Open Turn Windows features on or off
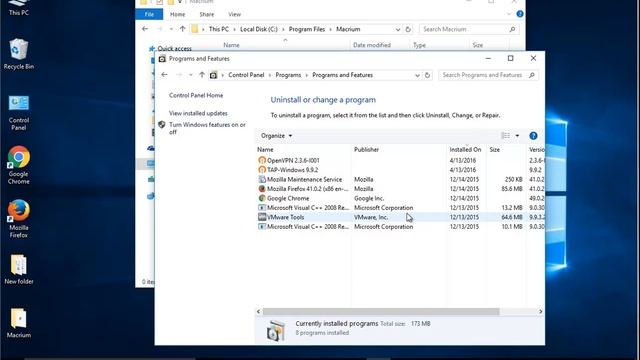 point(207,128)
